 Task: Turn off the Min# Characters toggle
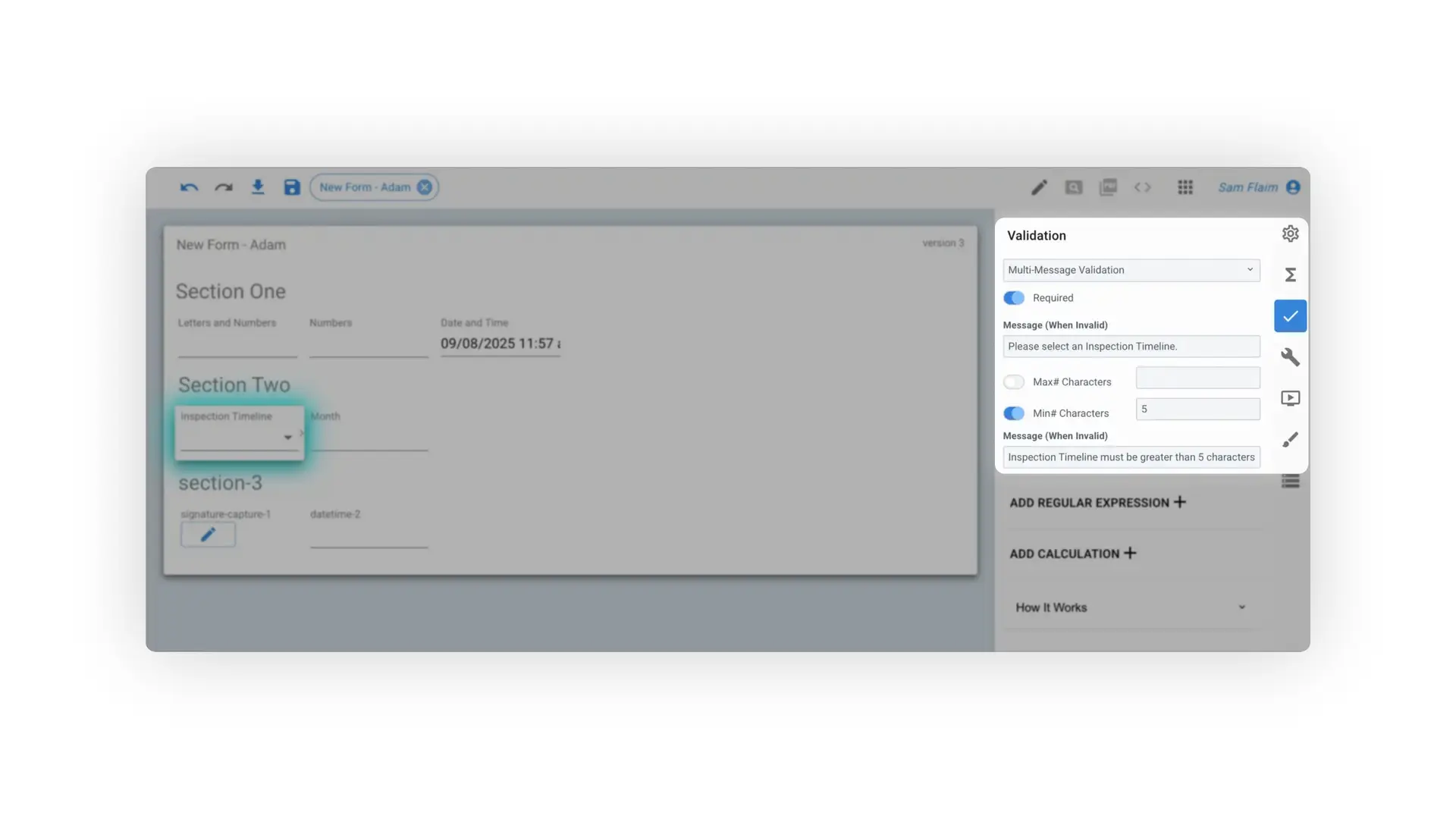click(1014, 413)
